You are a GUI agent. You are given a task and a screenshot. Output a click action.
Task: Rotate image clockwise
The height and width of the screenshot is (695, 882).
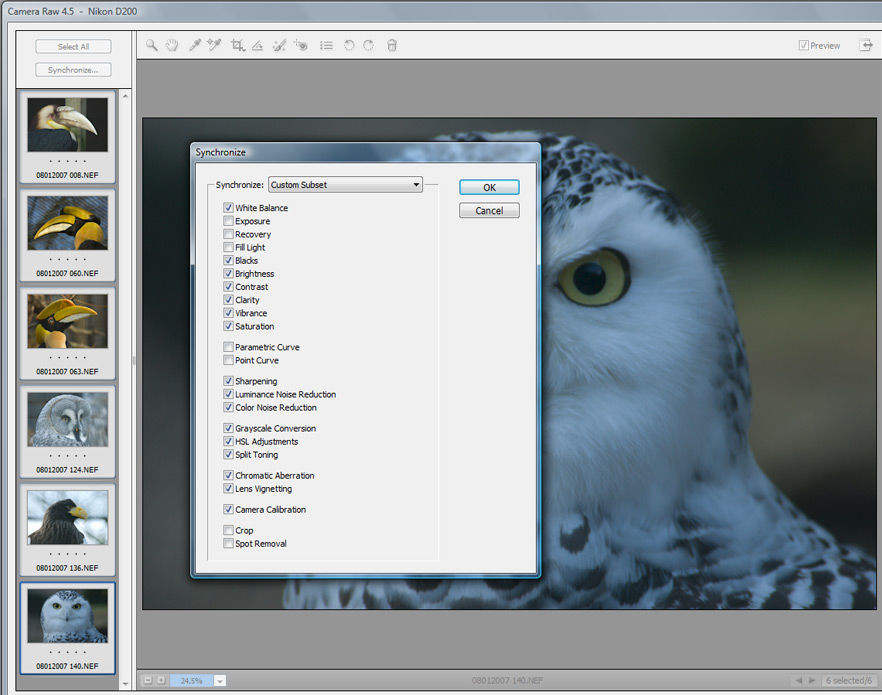coord(368,46)
